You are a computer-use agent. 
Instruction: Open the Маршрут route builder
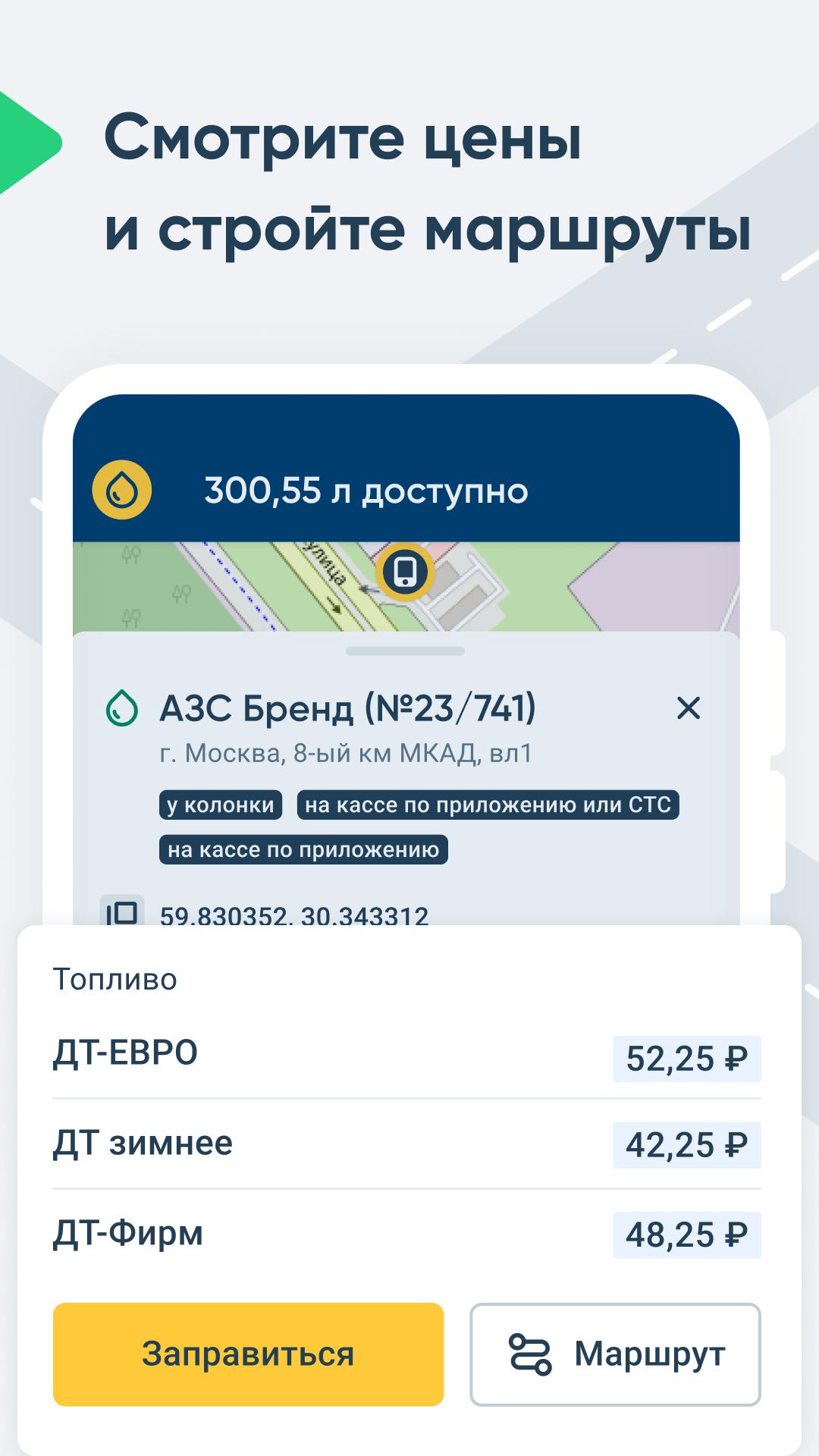pyautogui.click(x=615, y=1354)
